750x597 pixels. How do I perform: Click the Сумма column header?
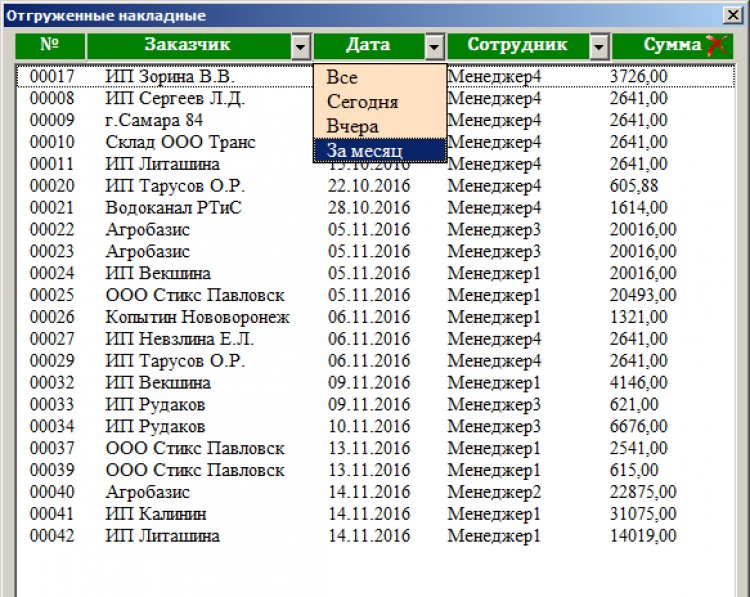[x=672, y=46]
